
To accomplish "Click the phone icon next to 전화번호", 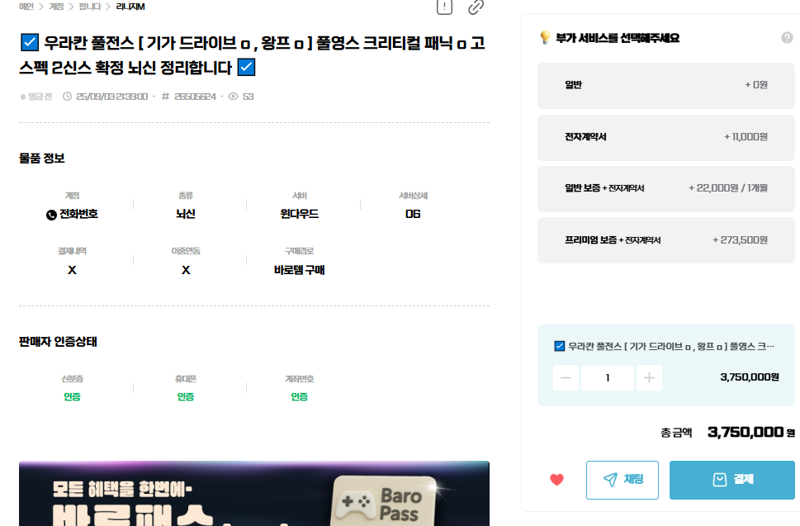I will tap(51, 215).
